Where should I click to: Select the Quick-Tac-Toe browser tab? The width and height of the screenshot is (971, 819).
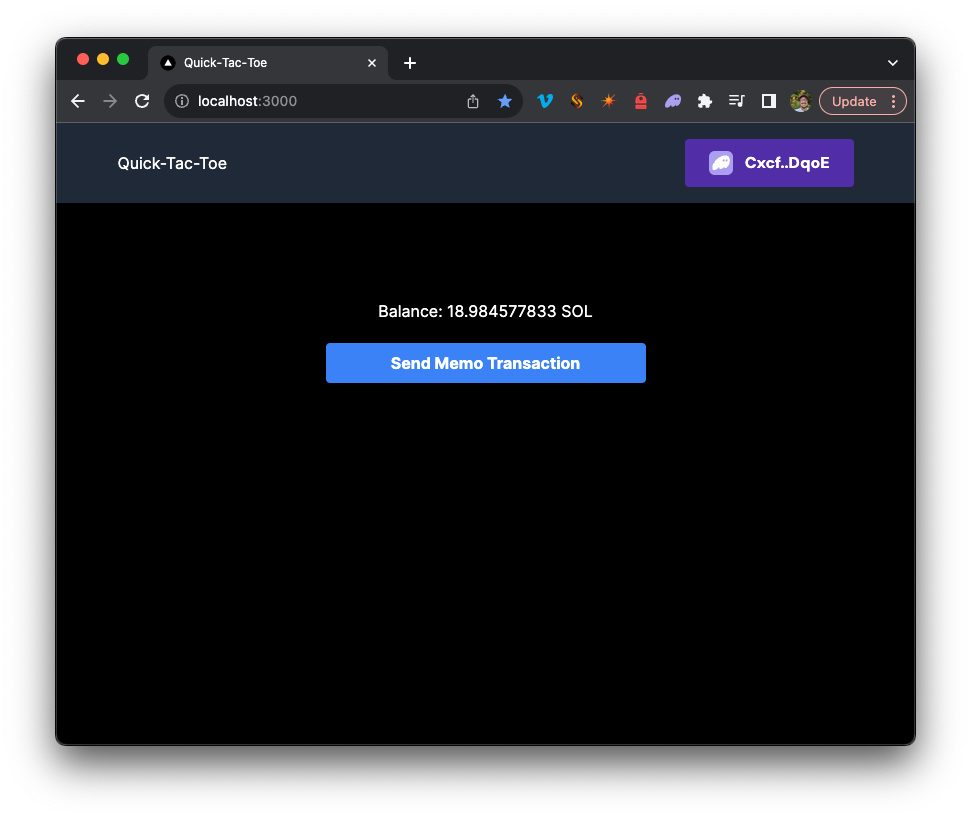pyautogui.click(x=268, y=63)
